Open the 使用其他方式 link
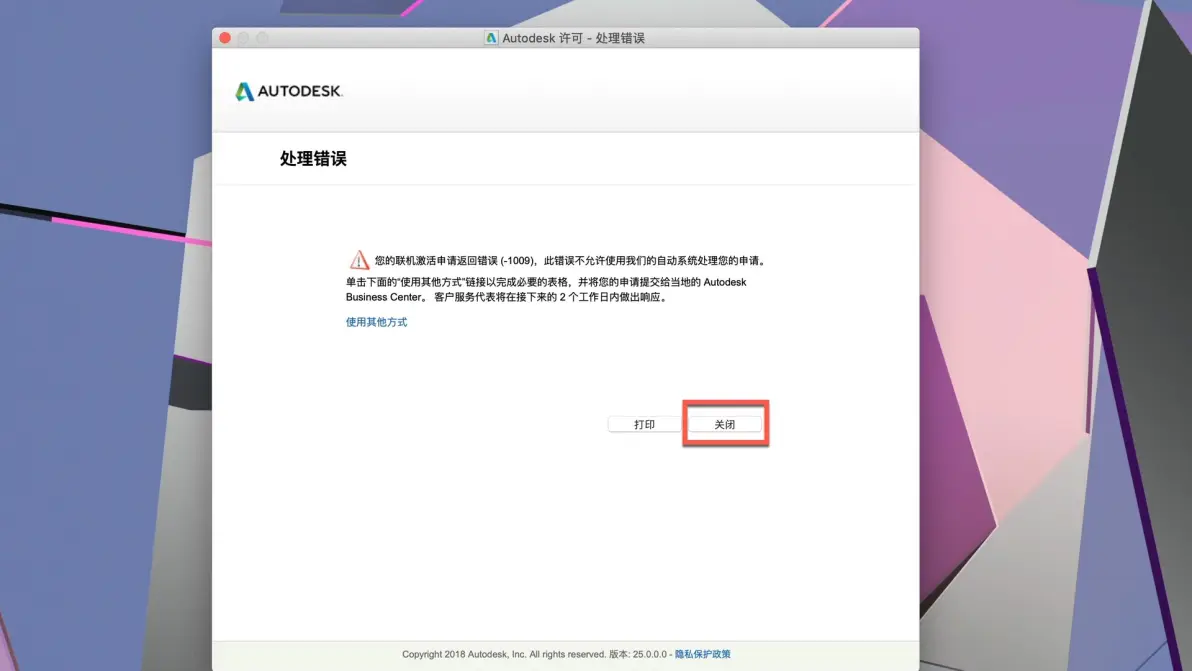1192x671 pixels. [376, 322]
